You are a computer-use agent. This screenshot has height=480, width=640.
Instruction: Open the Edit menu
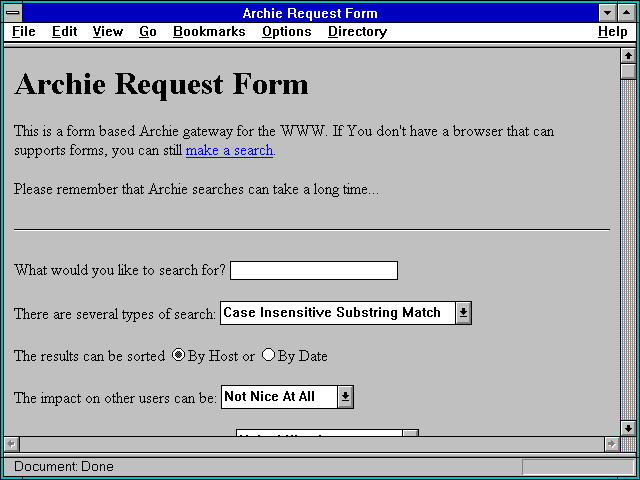tap(64, 32)
